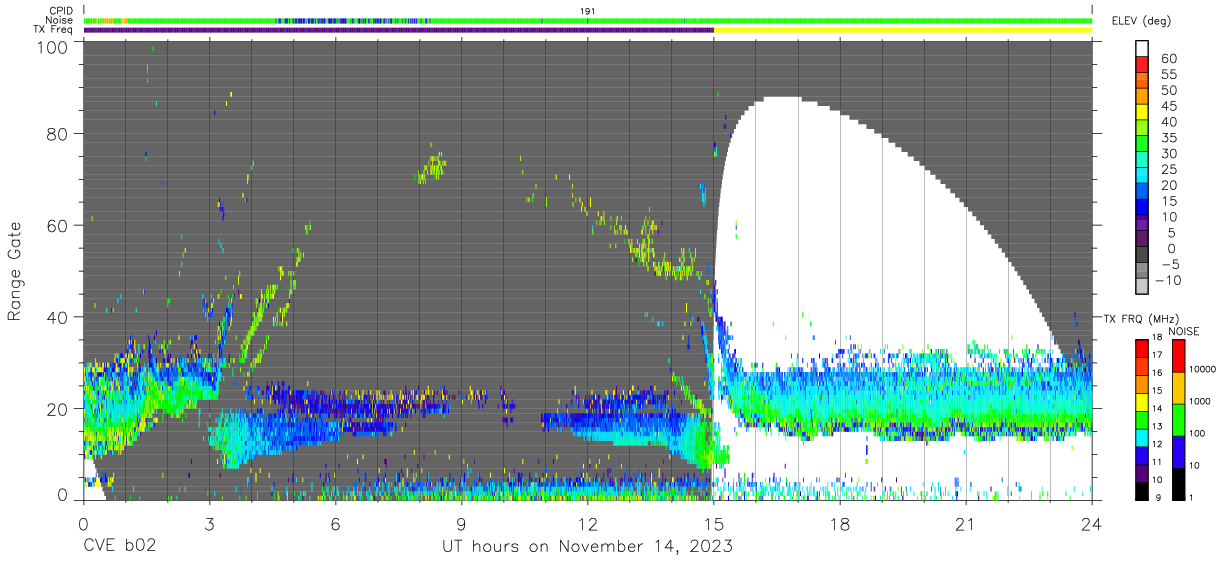Click the purple segment of TX Freq bar
This screenshot has width=1228, height=567.
[398, 30]
